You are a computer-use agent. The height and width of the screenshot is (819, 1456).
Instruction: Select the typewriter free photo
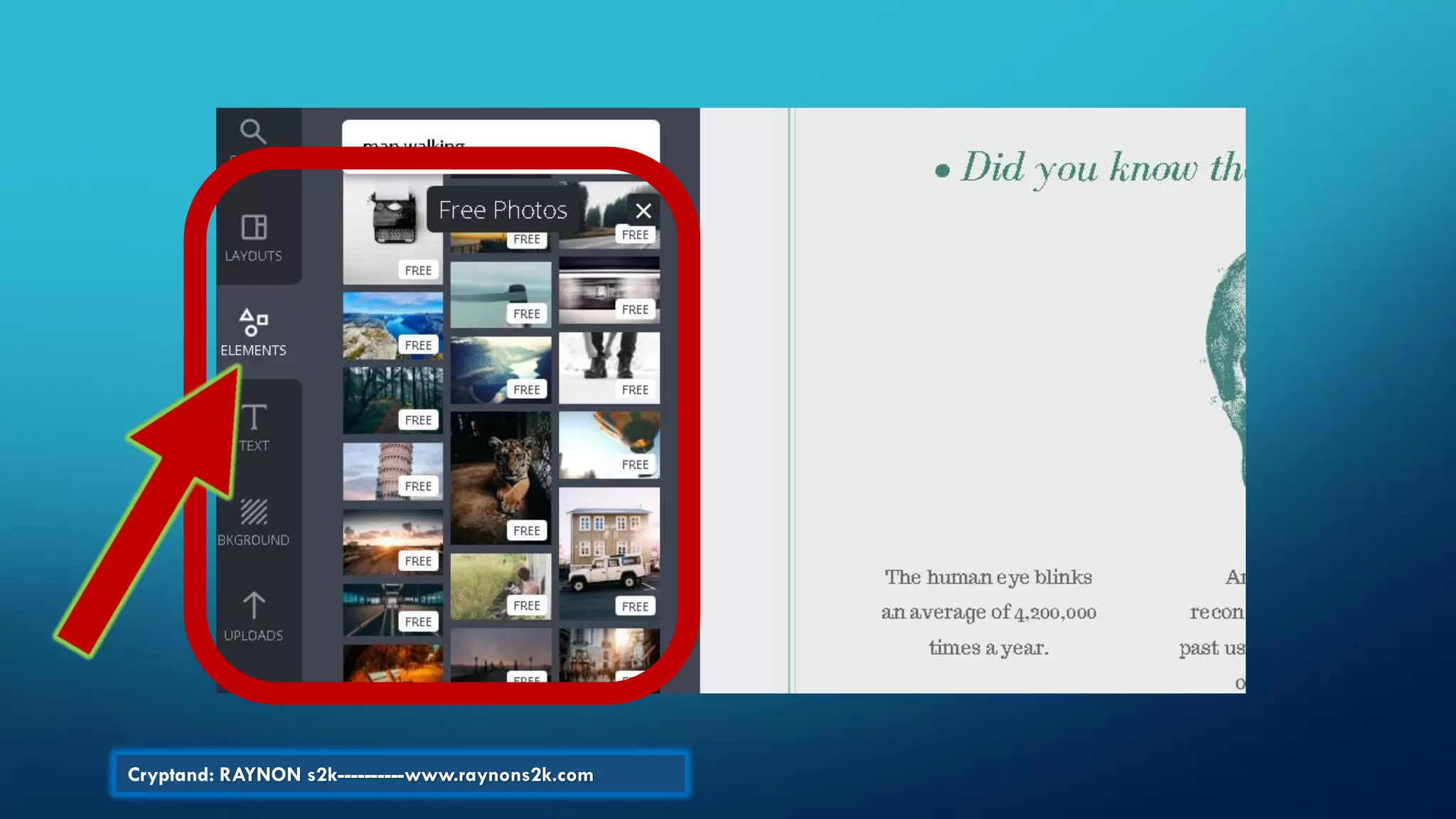pyautogui.click(x=391, y=220)
